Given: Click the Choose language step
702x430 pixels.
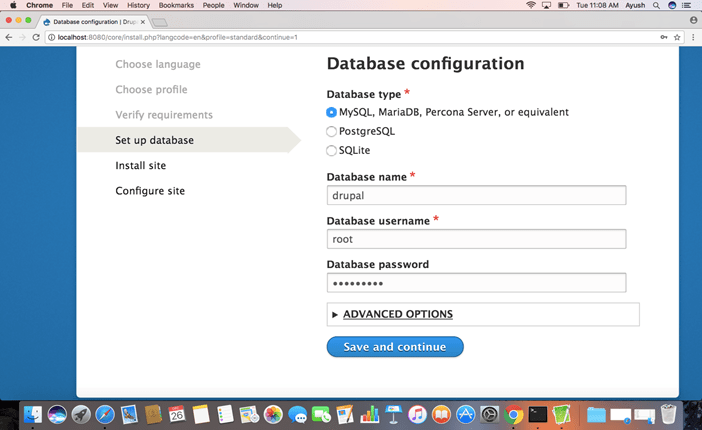Looking at the screenshot, I should [158, 64].
